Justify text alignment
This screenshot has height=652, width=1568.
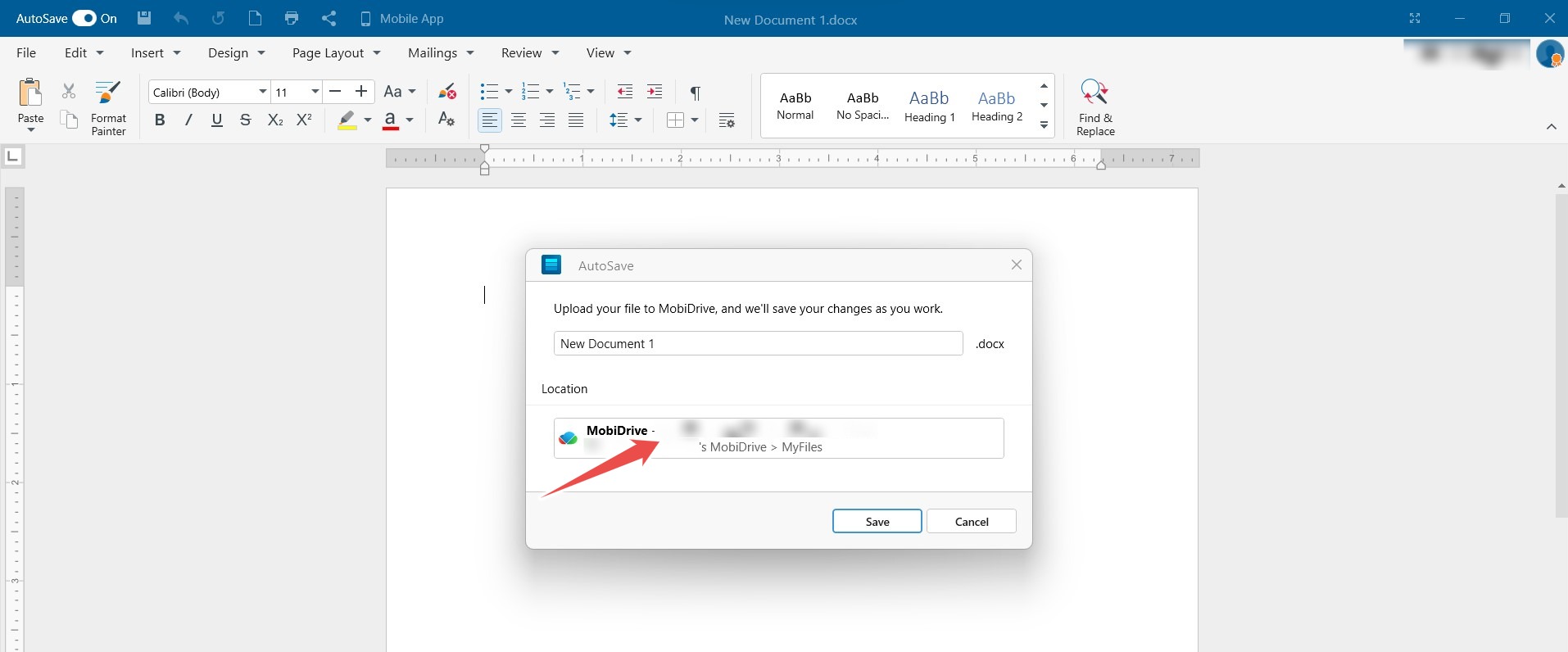pos(576,120)
